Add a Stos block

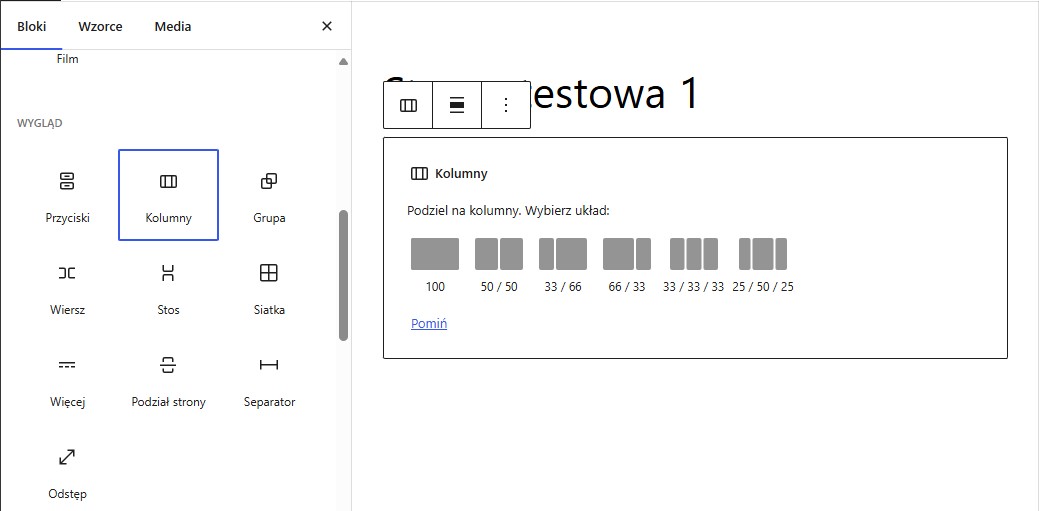168,287
